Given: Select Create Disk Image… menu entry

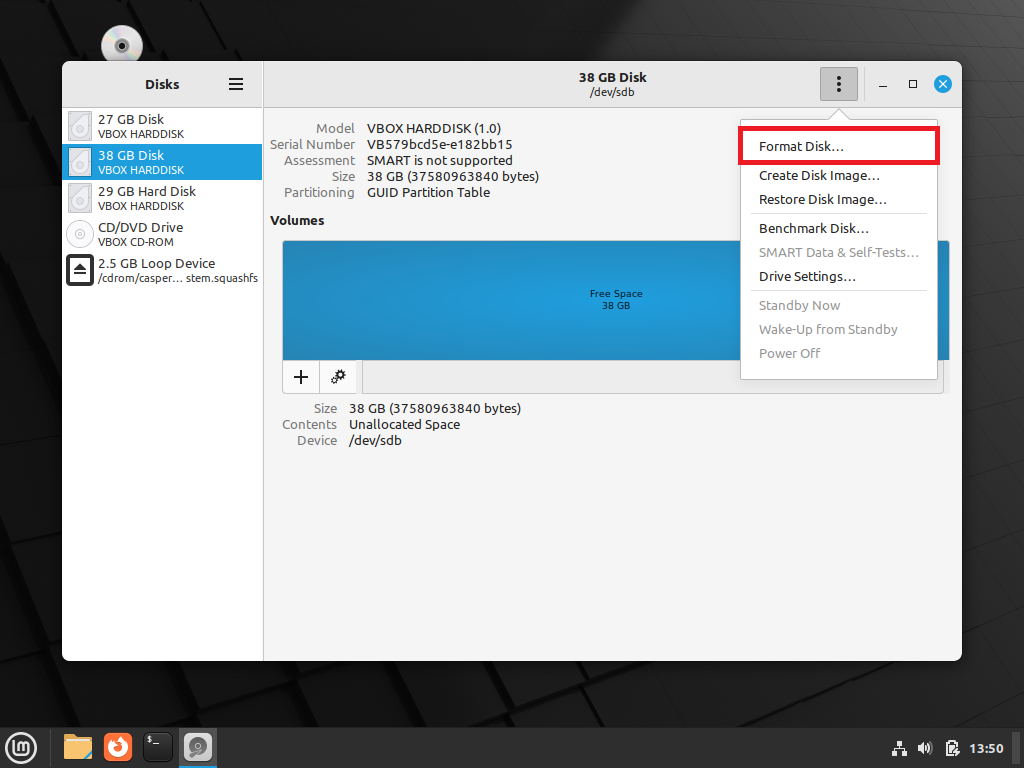Looking at the screenshot, I should 839,176.
